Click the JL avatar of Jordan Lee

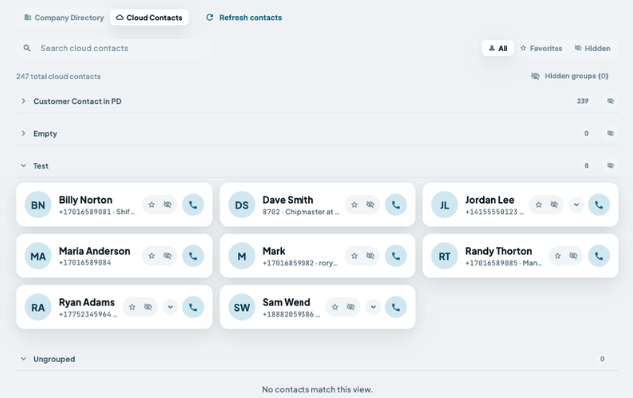pos(444,205)
